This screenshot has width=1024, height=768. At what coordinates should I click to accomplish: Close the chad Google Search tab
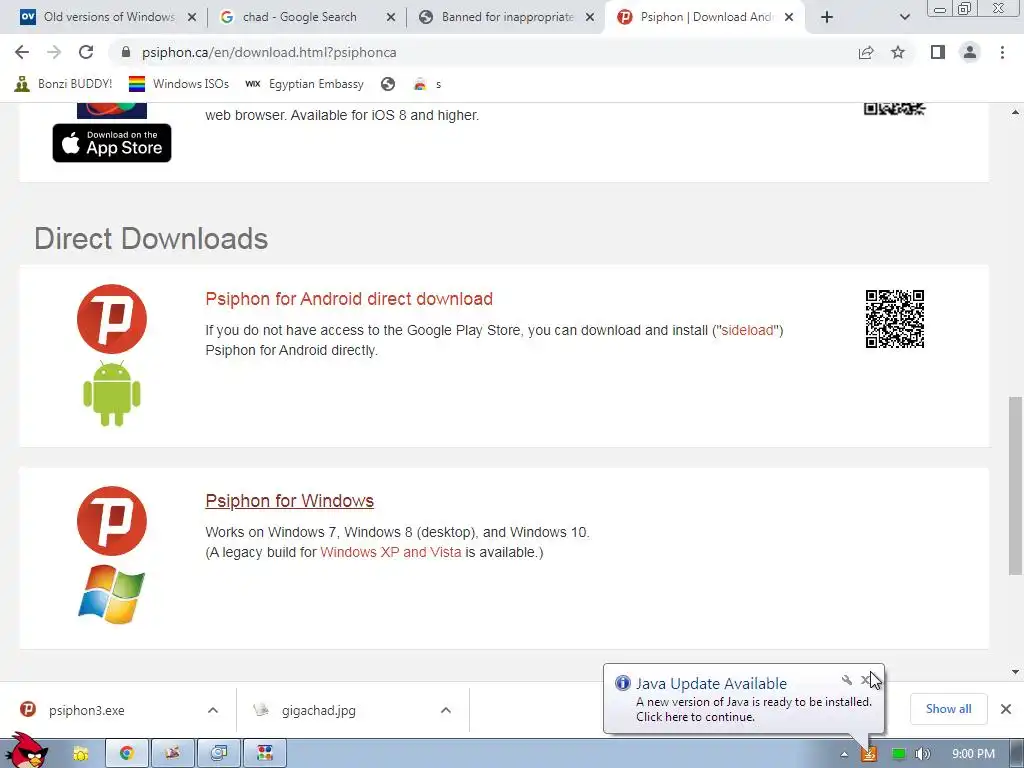coord(391,17)
